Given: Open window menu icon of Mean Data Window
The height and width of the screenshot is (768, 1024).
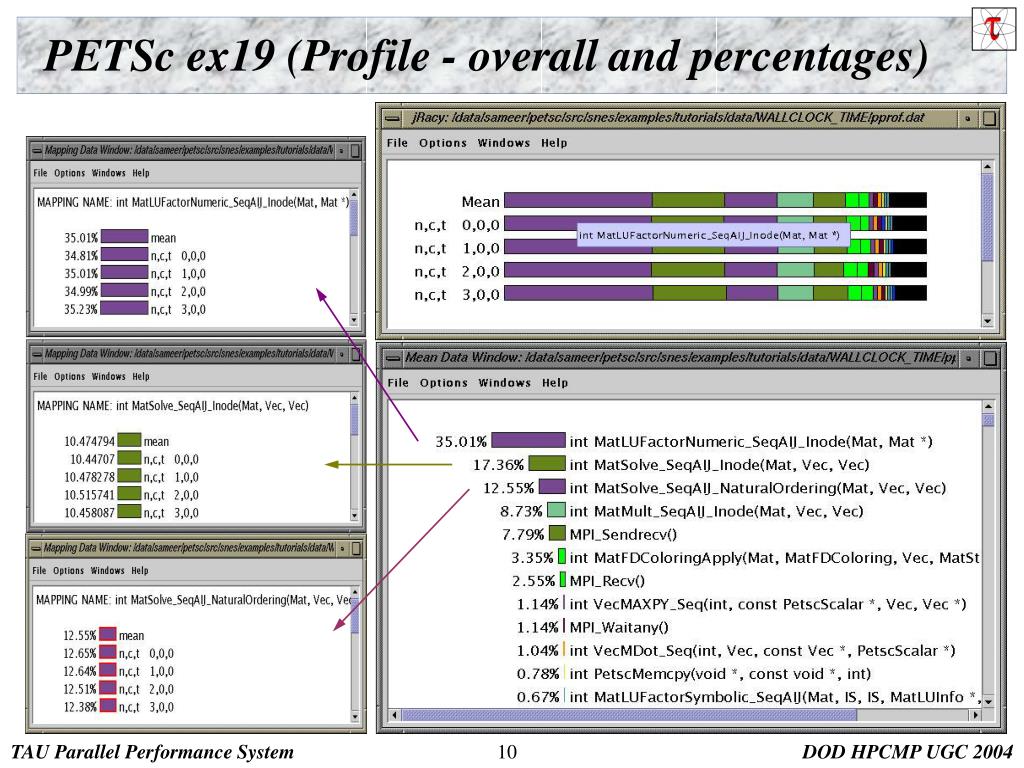Looking at the screenshot, I should tap(392, 358).
